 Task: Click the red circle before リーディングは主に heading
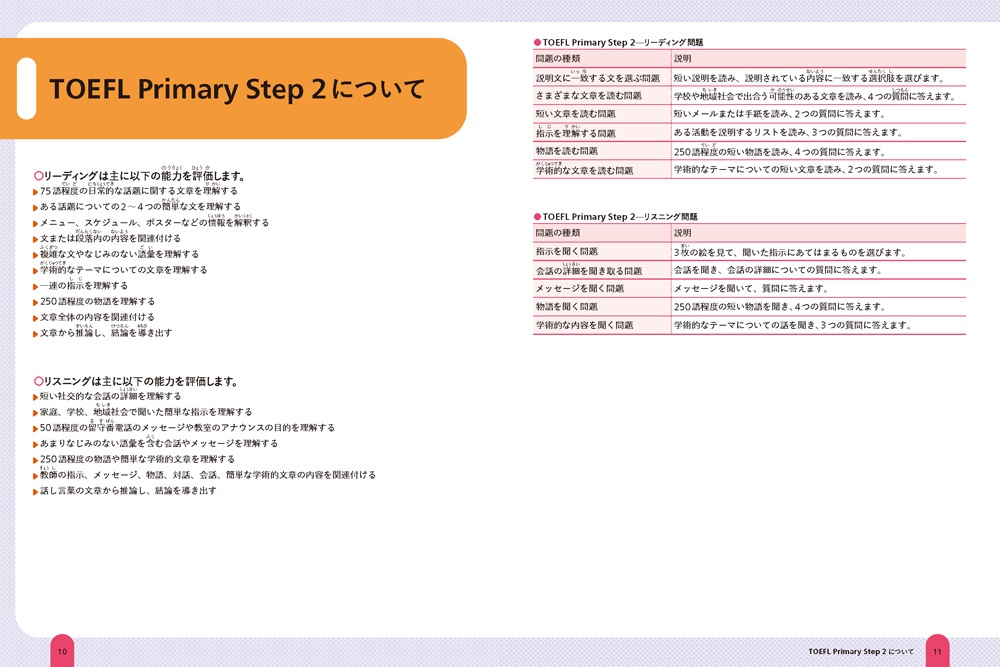point(38,176)
